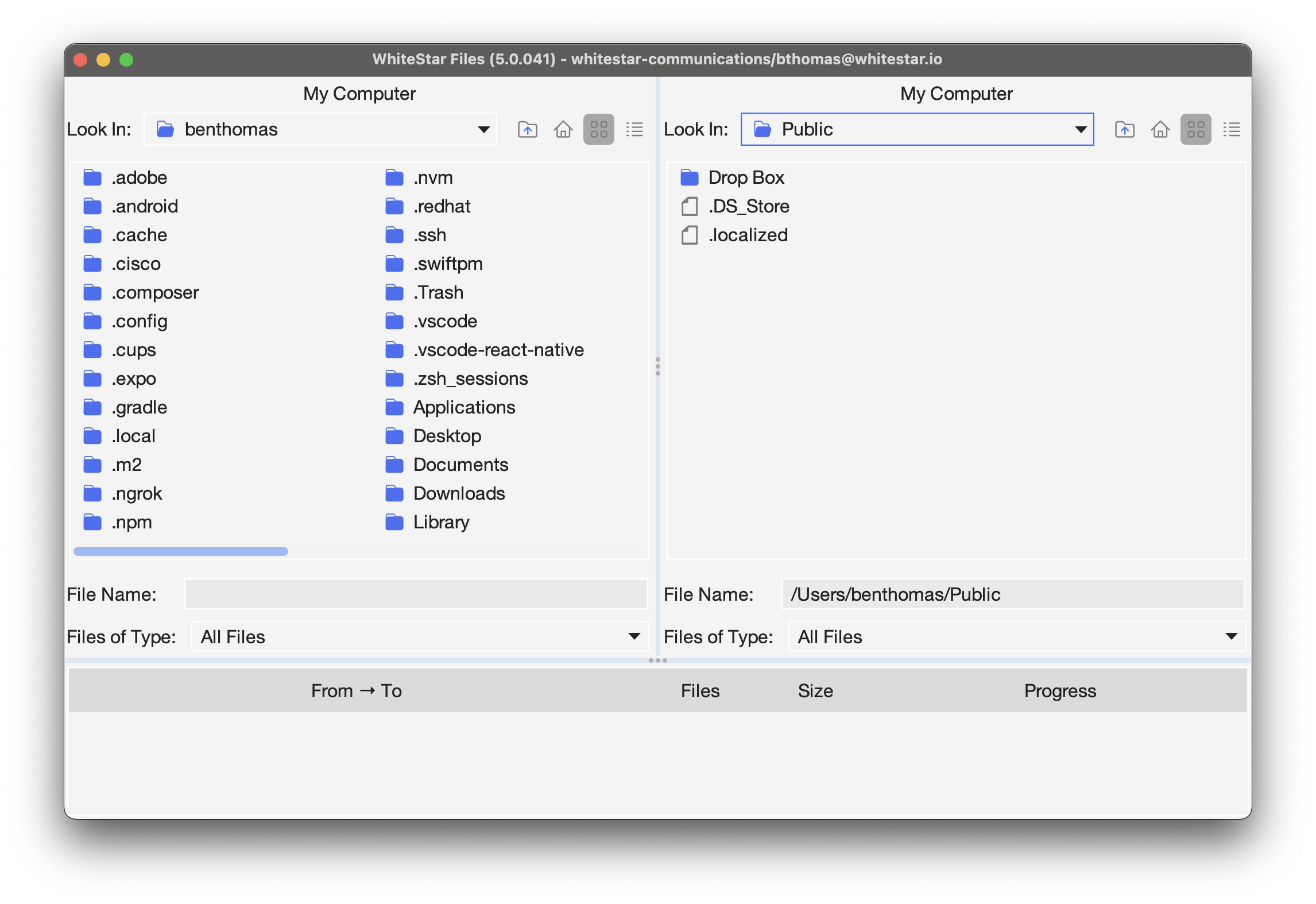
Task: Select the .ssh folder
Action: tap(416, 235)
